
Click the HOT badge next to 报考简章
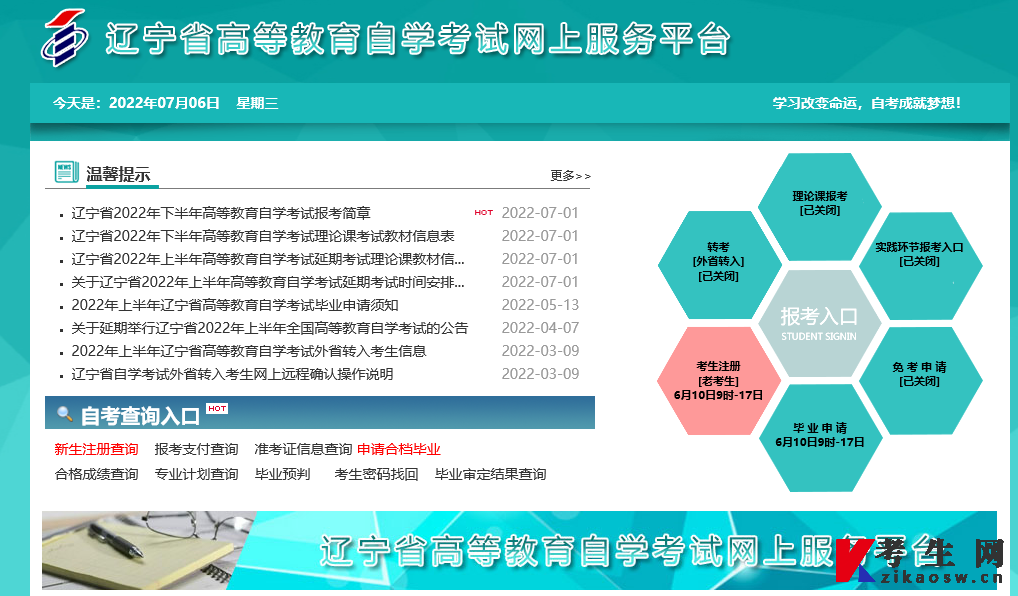coord(484,212)
